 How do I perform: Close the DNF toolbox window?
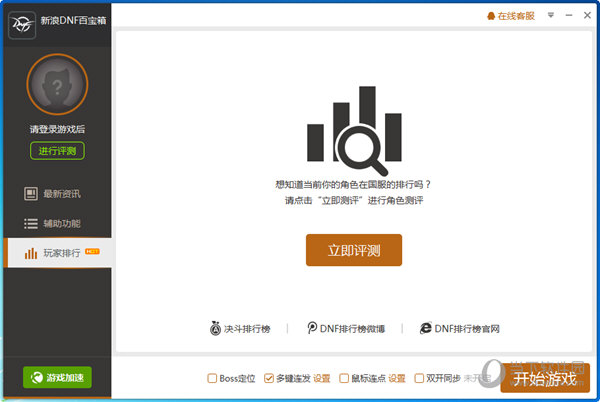pos(587,15)
